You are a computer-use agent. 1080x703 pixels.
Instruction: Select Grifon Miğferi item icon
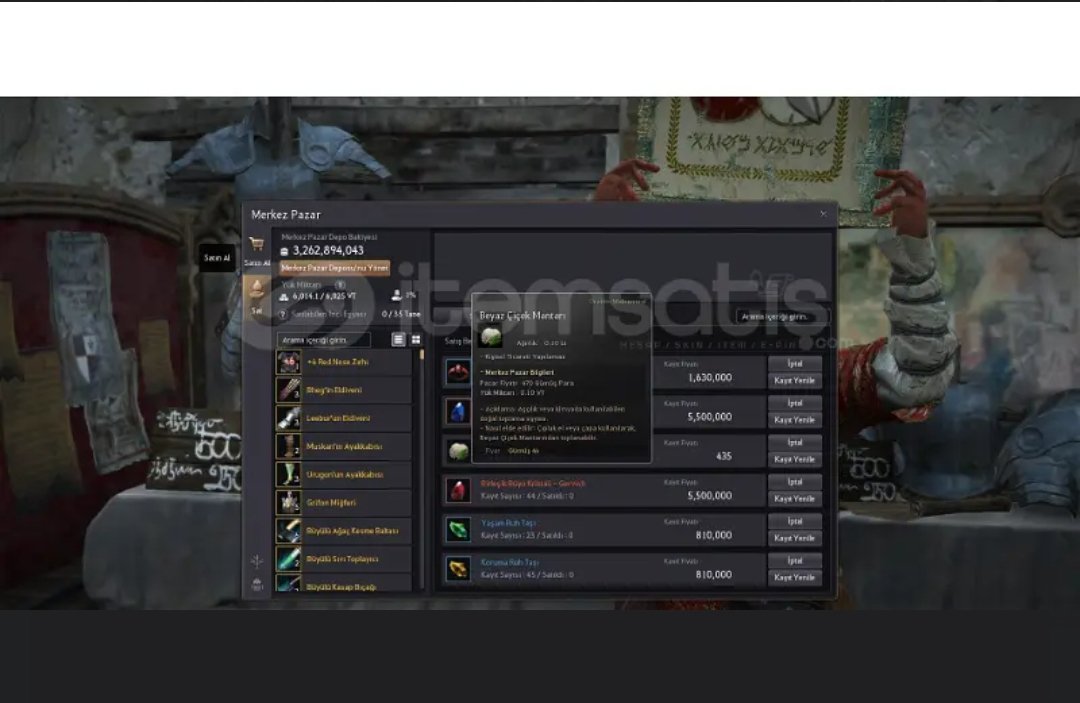tap(289, 503)
